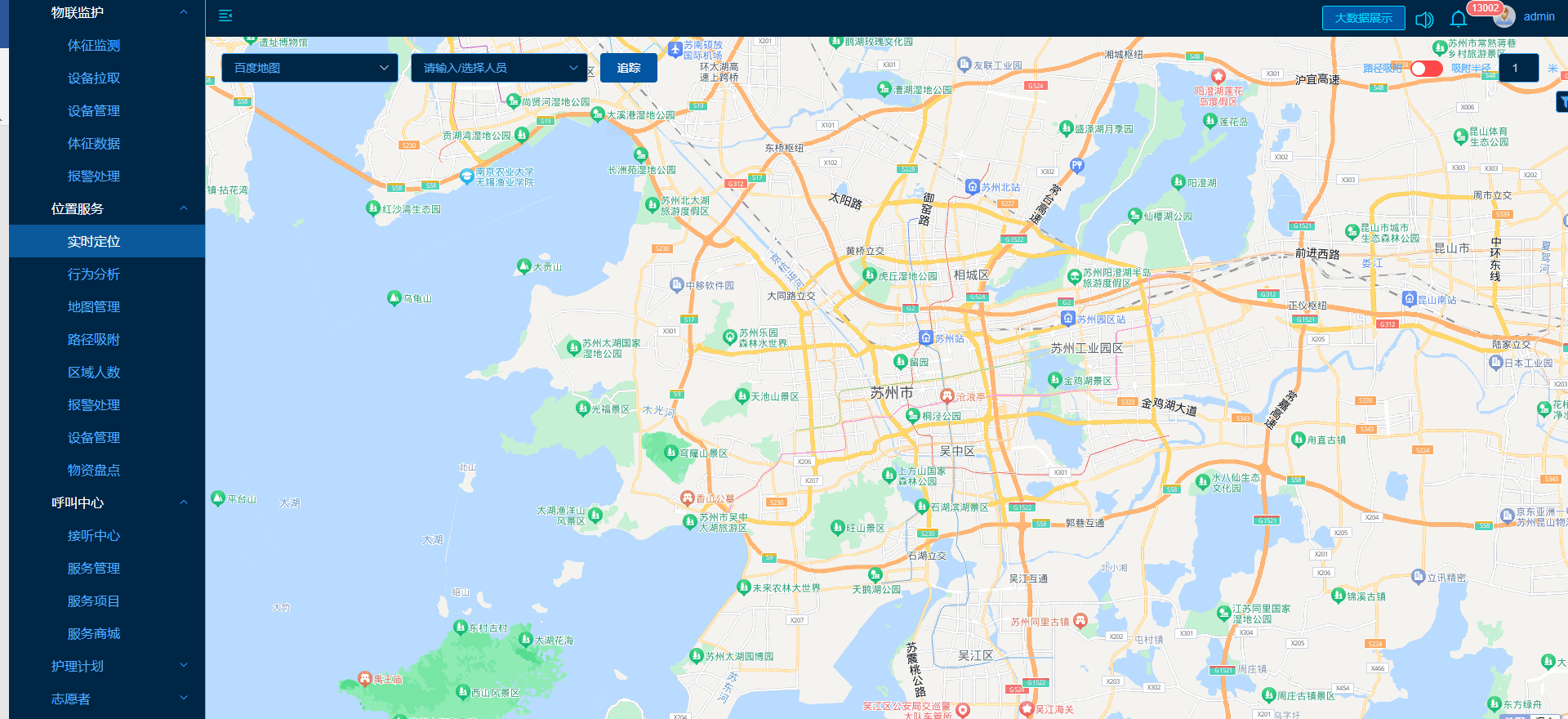
Task: Click the admin user avatar
Action: tap(1504, 16)
